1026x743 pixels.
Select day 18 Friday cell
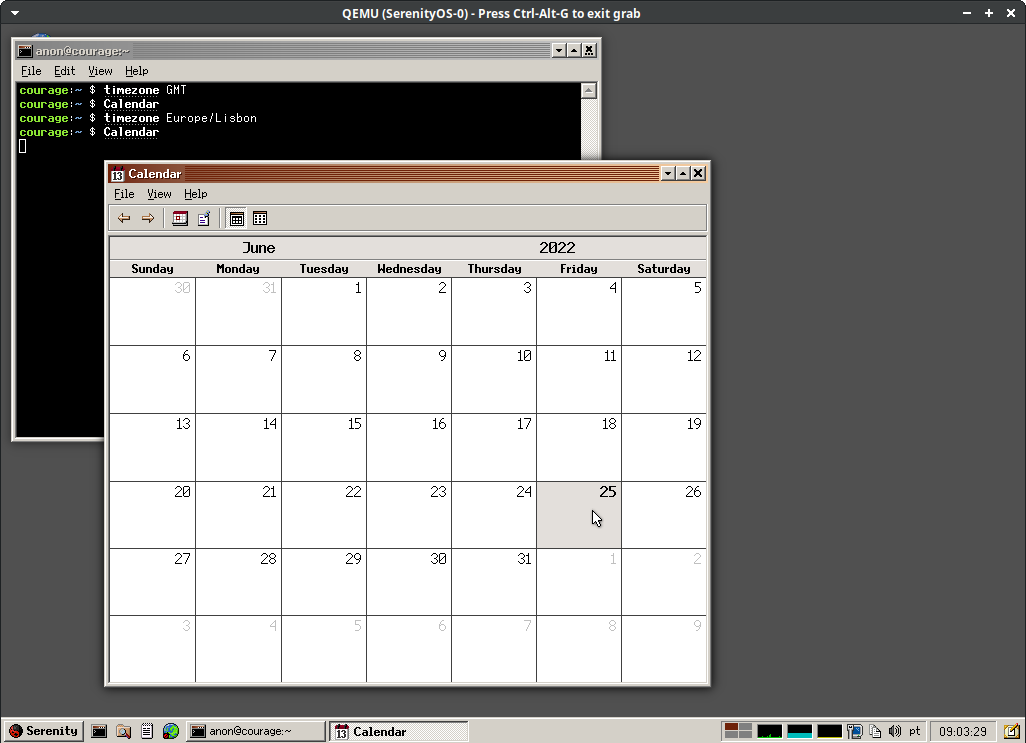click(579, 447)
